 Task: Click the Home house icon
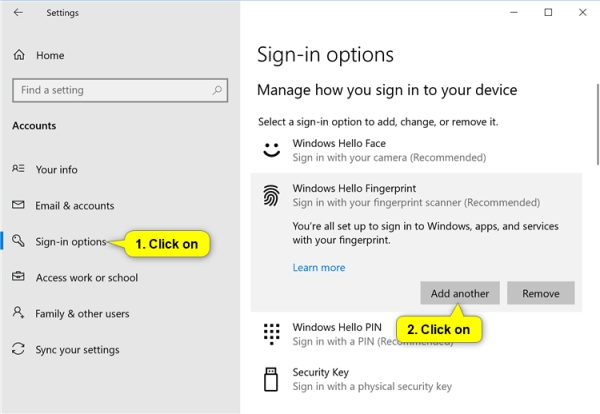tap(19, 55)
